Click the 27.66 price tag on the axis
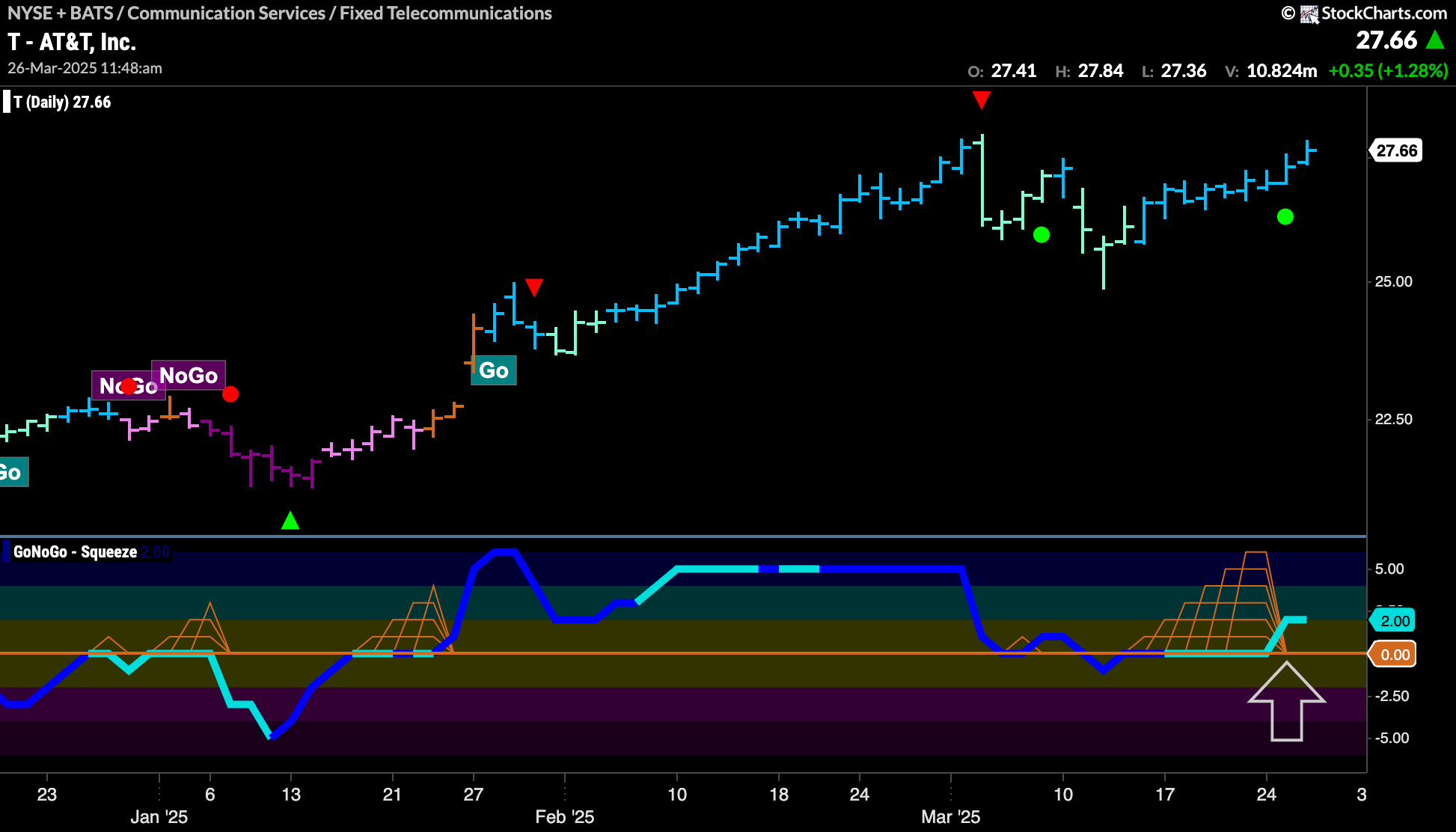The image size is (1456, 832). [1396, 150]
